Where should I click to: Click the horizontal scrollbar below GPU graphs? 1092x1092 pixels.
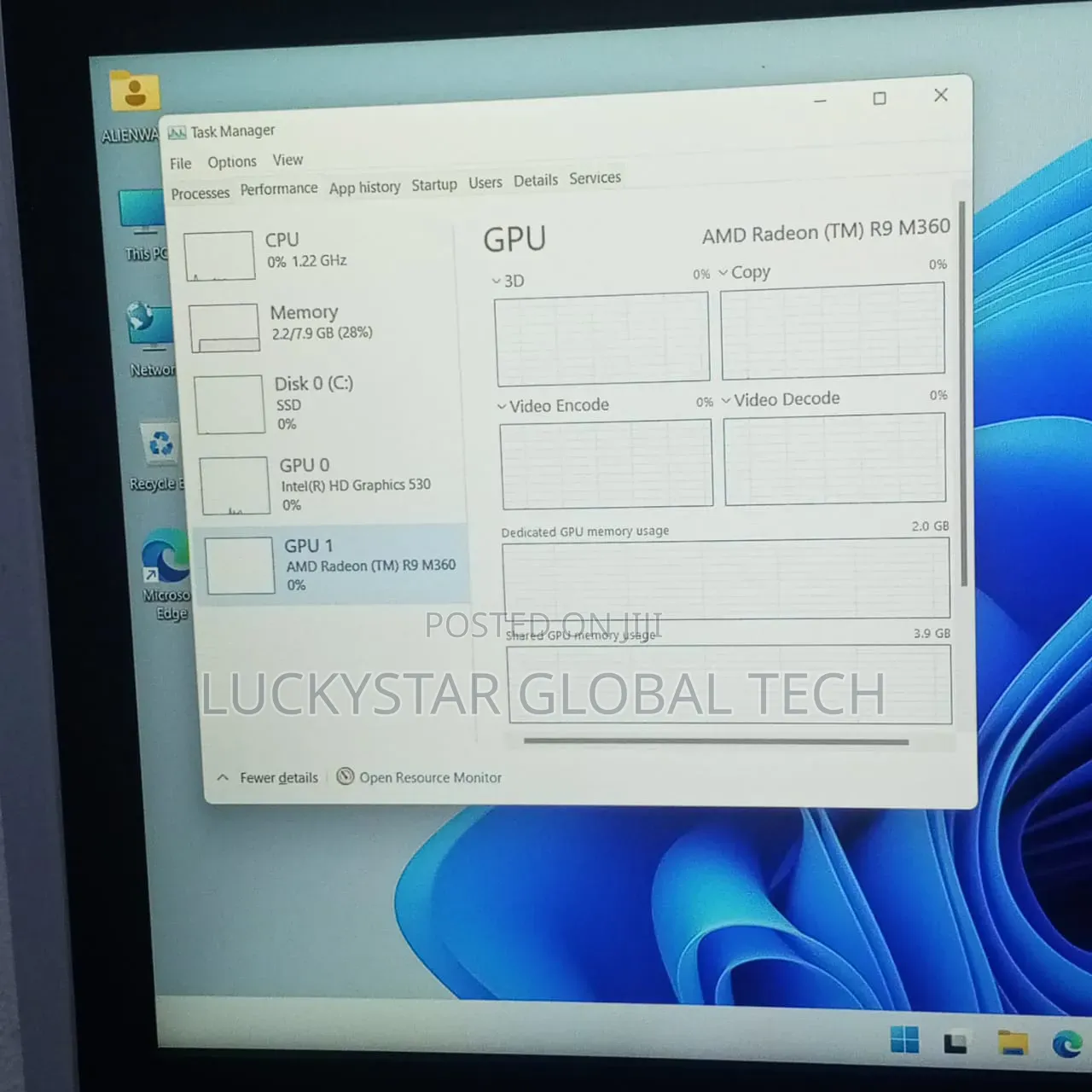pos(717,742)
